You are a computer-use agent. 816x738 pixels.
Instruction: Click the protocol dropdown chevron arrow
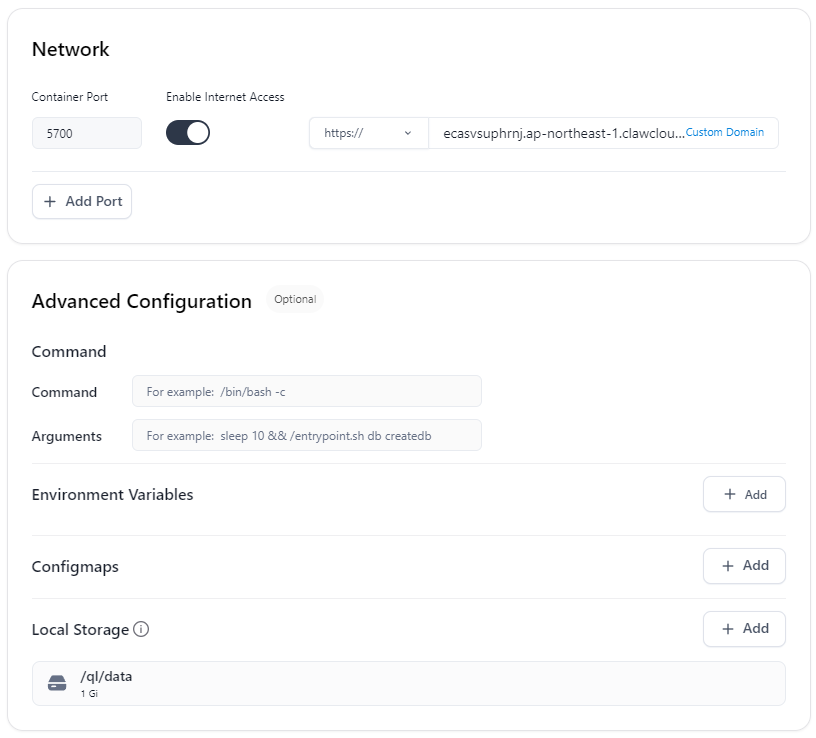pyautogui.click(x=408, y=133)
